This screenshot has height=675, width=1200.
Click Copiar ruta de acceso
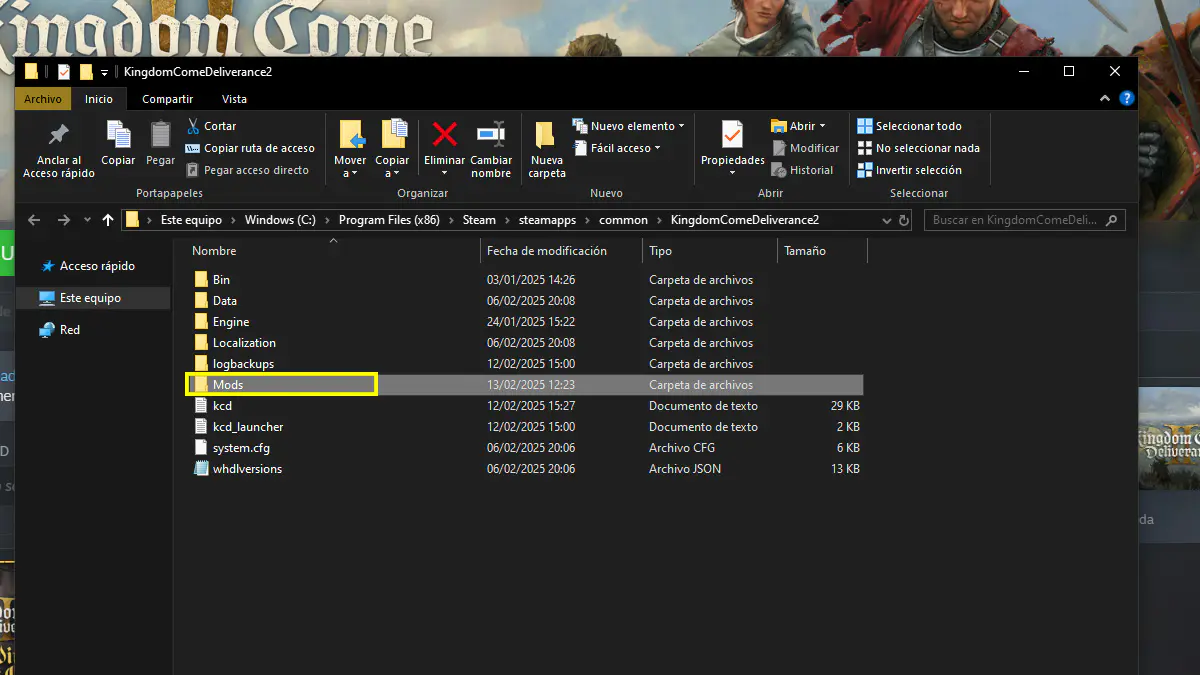point(250,148)
